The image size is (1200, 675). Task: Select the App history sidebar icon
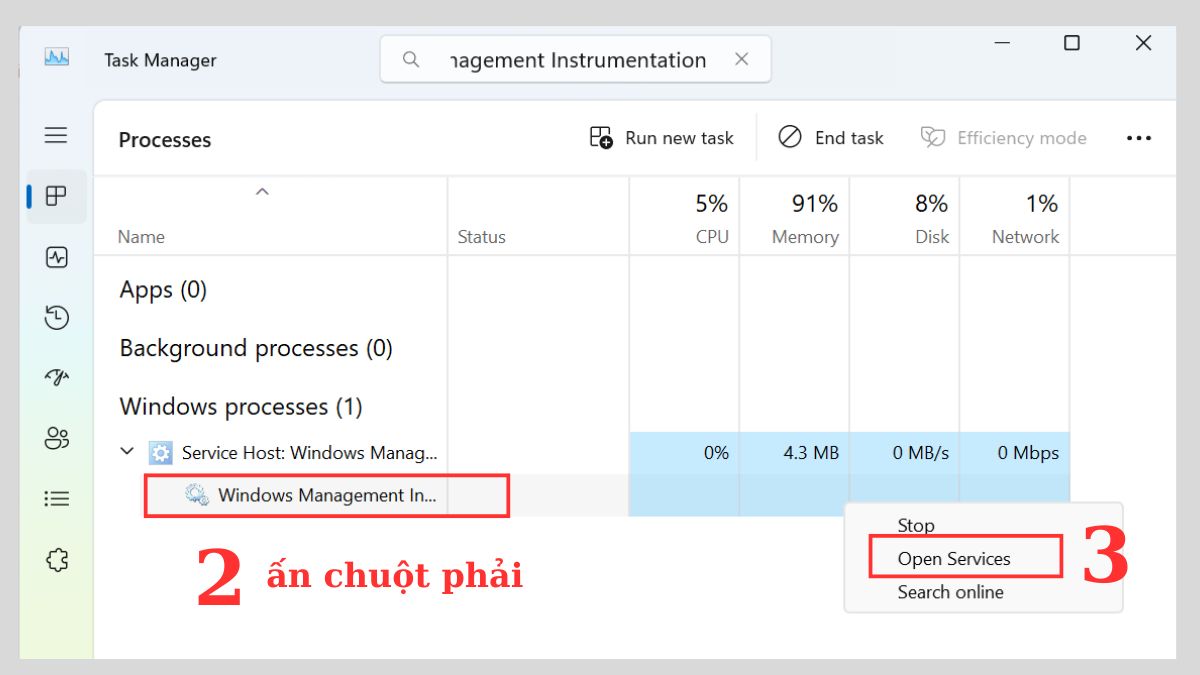pos(56,317)
